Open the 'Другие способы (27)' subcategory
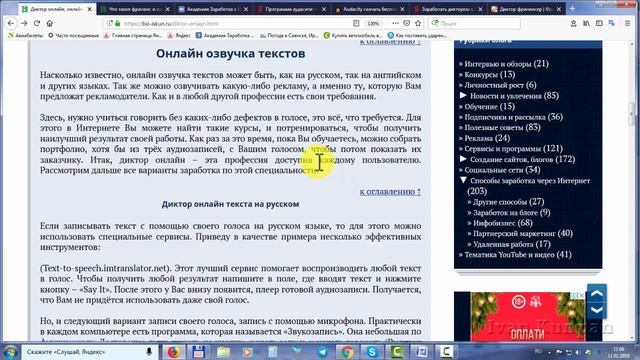 (509, 202)
